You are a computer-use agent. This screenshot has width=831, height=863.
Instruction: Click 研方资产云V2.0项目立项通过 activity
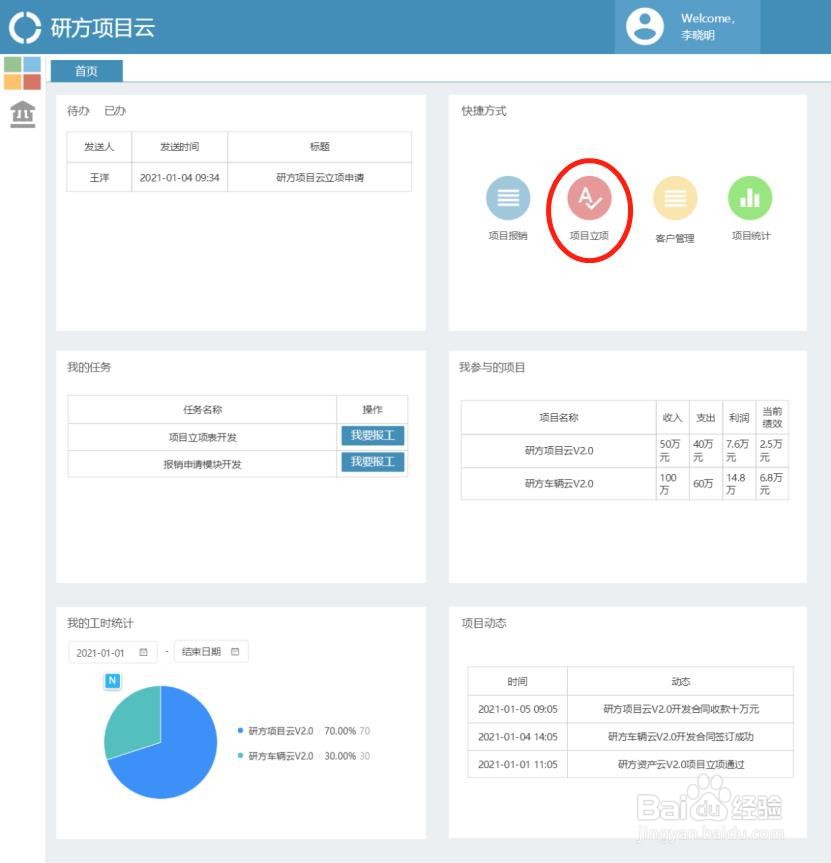681,764
